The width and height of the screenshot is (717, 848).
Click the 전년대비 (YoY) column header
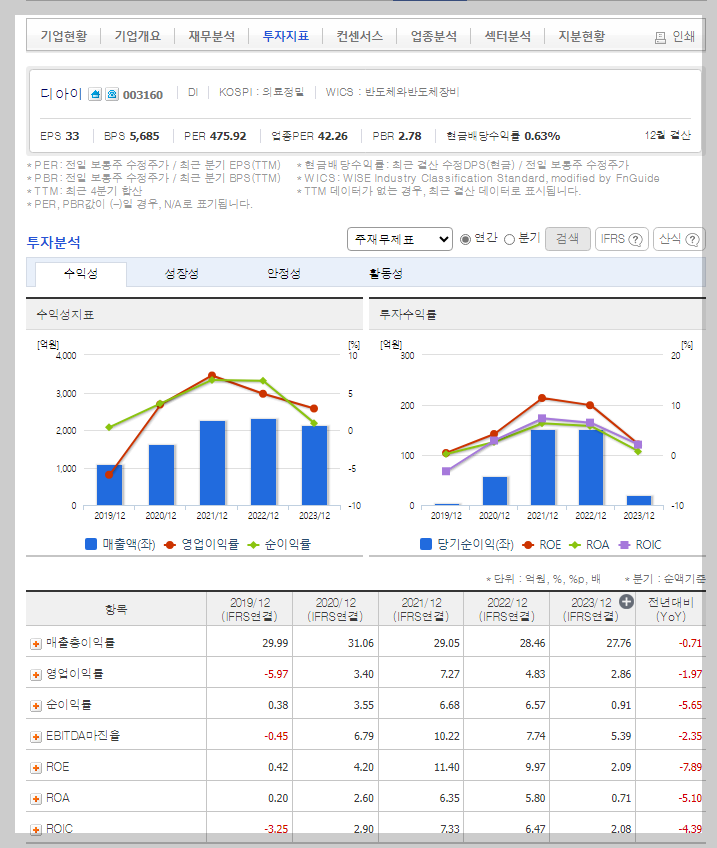tap(670, 609)
